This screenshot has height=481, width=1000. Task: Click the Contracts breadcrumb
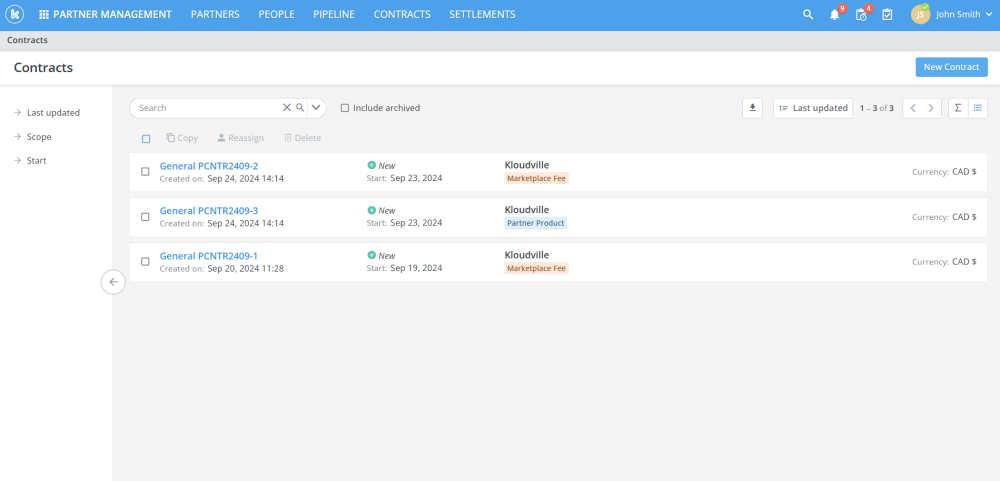pos(27,40)
